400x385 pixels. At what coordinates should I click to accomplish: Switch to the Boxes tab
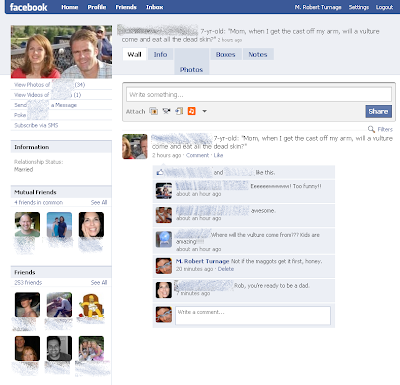click(x=225, y=54)
